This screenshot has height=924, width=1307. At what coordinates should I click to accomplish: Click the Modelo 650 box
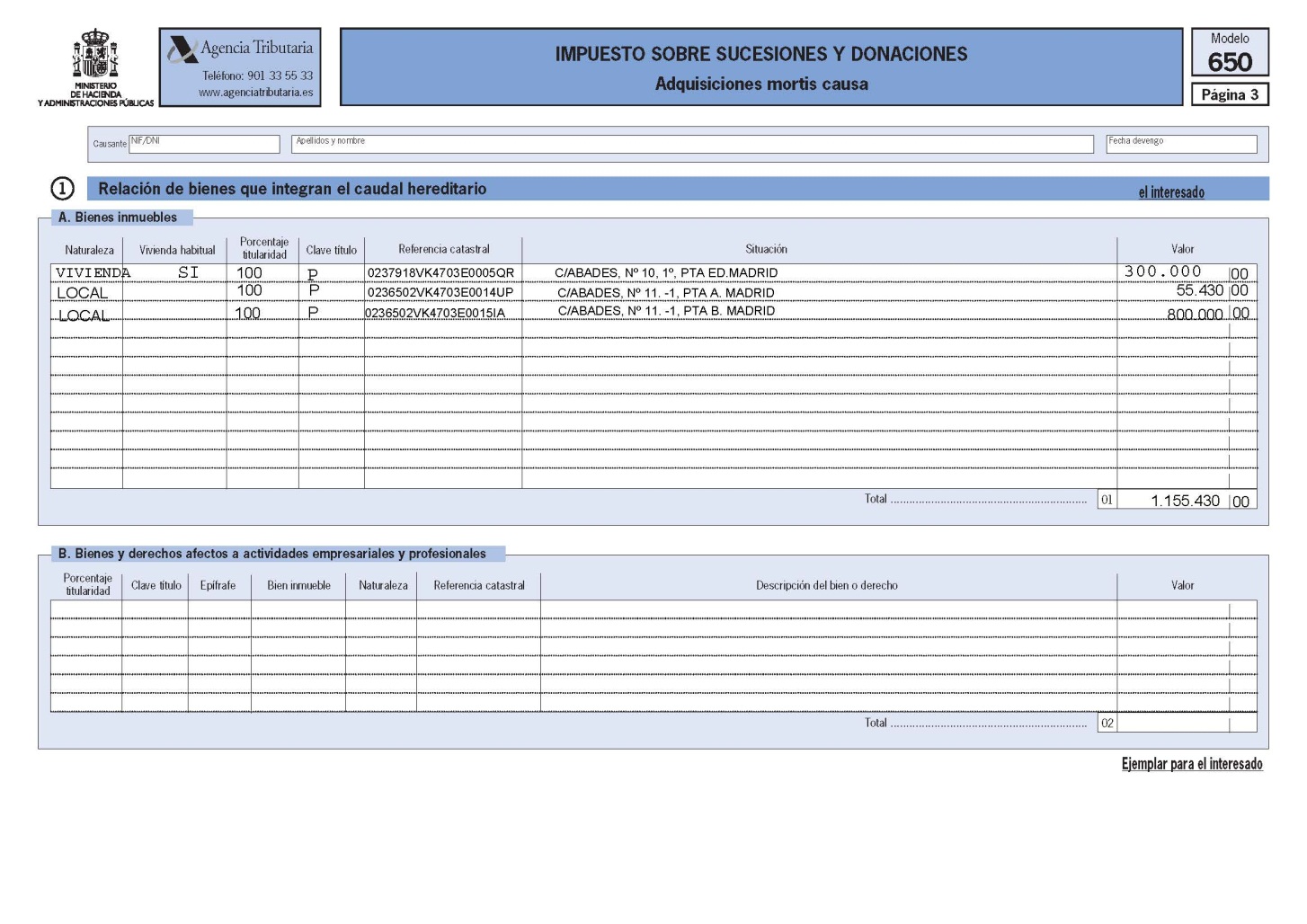pos(1230,53)
